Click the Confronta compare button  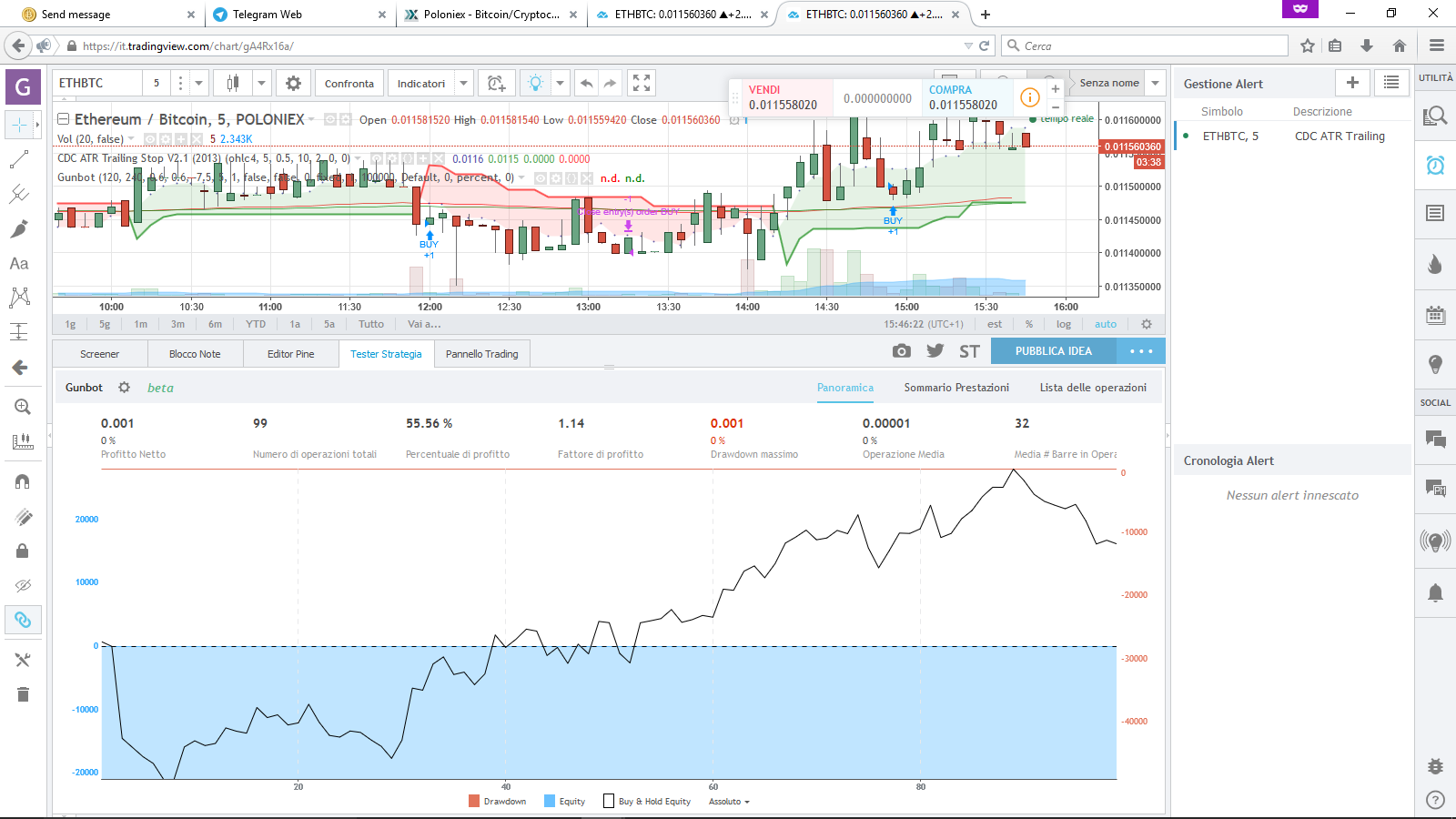coord(349,83)
